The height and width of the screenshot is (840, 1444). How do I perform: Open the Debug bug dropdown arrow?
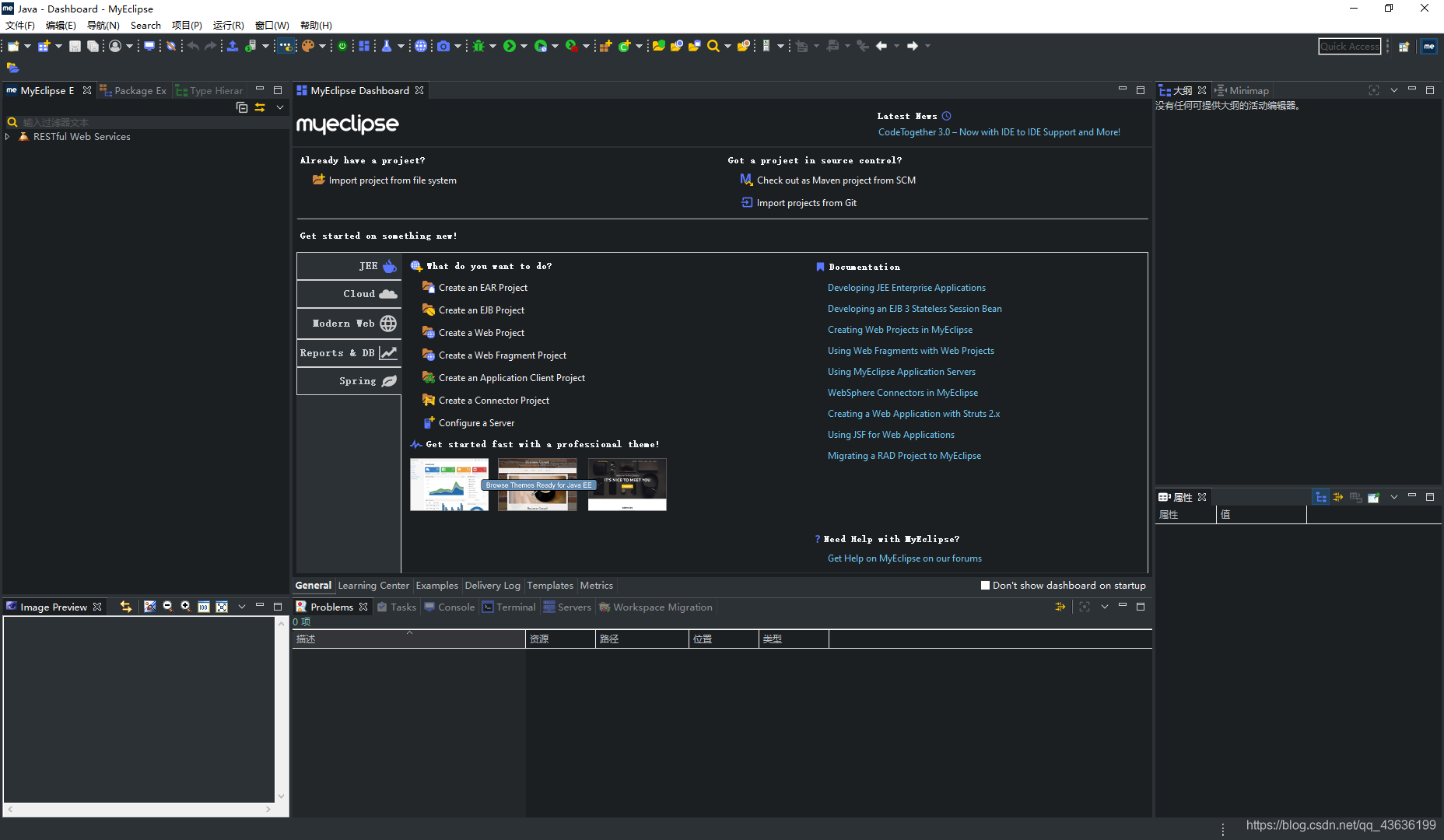pos(492,46)
